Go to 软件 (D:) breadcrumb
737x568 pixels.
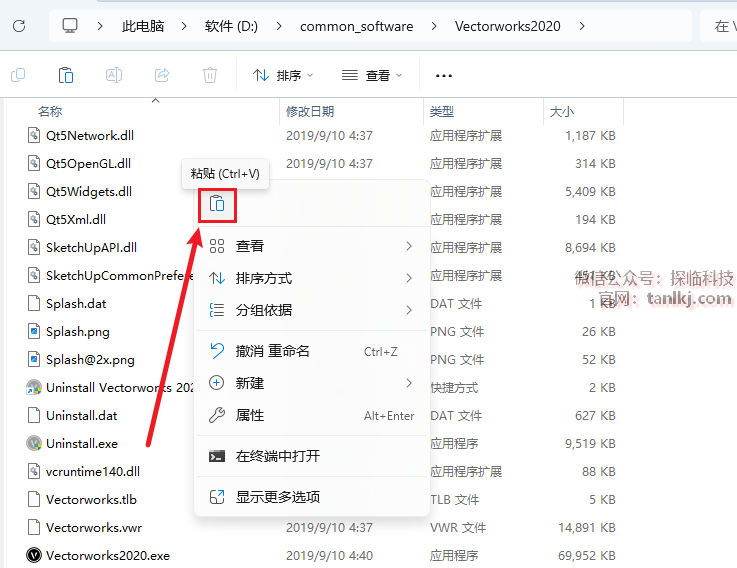(x=231, y=26)
